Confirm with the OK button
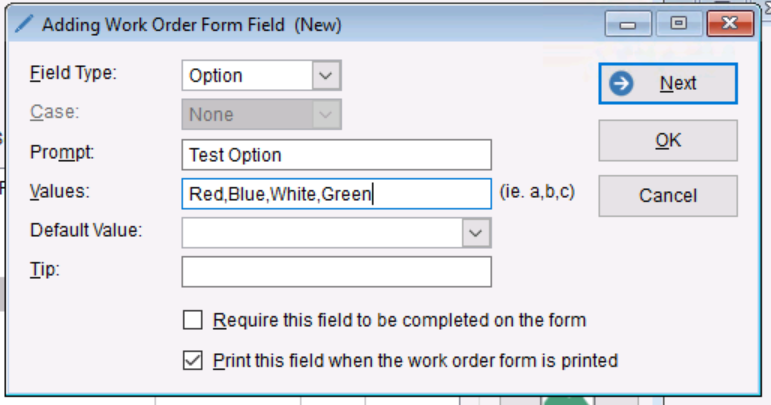 [x=667, y=141]
